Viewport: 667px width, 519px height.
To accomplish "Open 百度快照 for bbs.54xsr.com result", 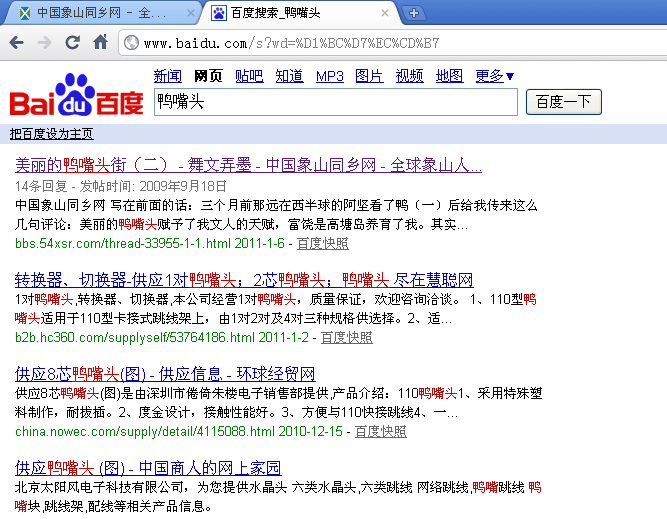I will coord(322,243).
